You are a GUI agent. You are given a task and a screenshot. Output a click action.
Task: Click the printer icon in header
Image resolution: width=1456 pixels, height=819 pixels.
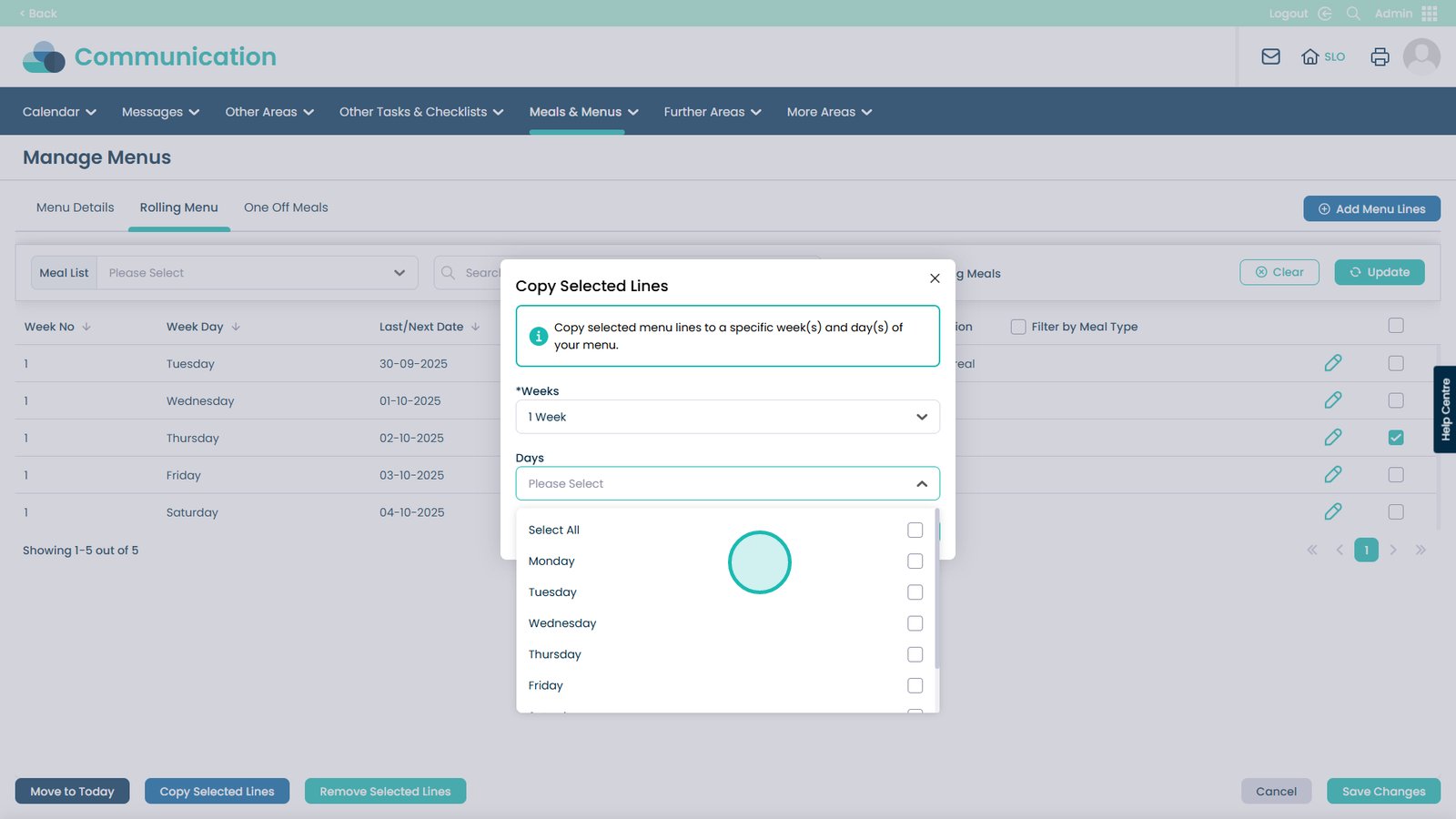coord(1380,56)
